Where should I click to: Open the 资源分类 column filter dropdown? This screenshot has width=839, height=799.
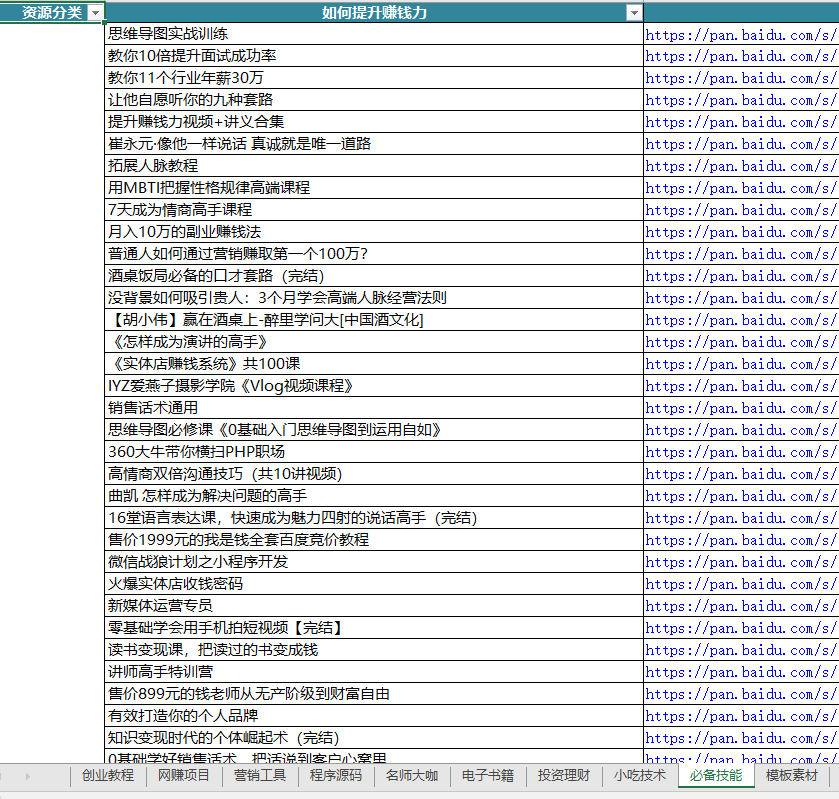click(95, 13)
